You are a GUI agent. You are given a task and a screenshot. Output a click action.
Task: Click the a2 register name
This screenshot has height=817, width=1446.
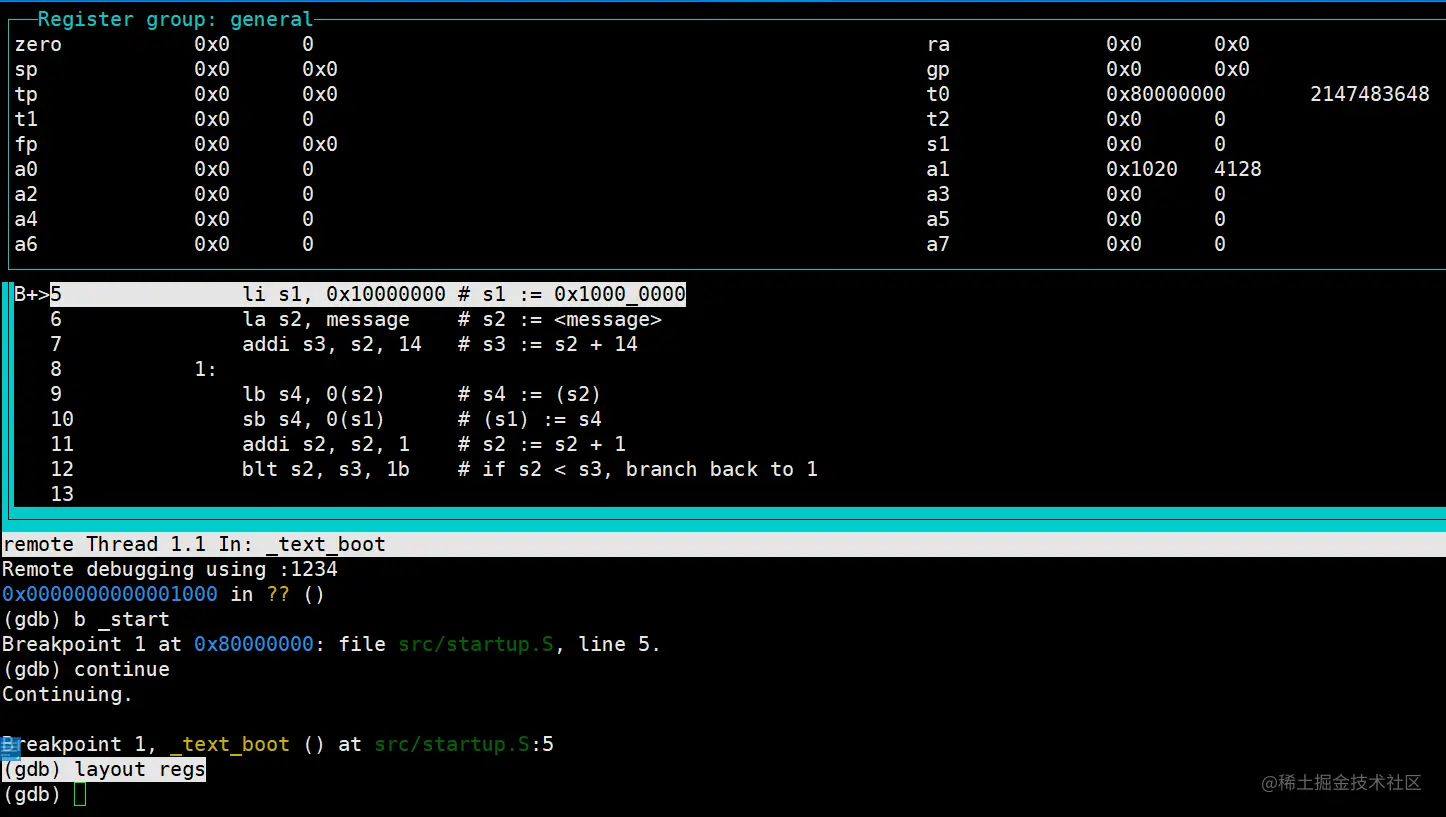coord(26,194)
